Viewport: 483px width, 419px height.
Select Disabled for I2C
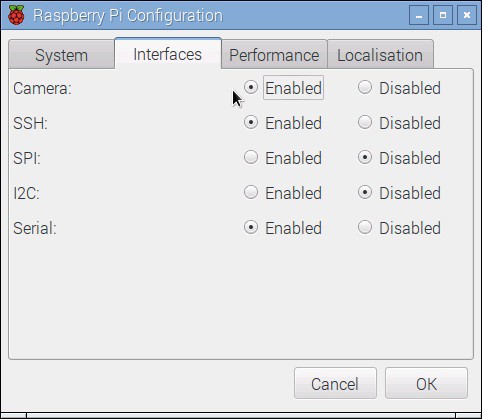[x=399, y=193]
